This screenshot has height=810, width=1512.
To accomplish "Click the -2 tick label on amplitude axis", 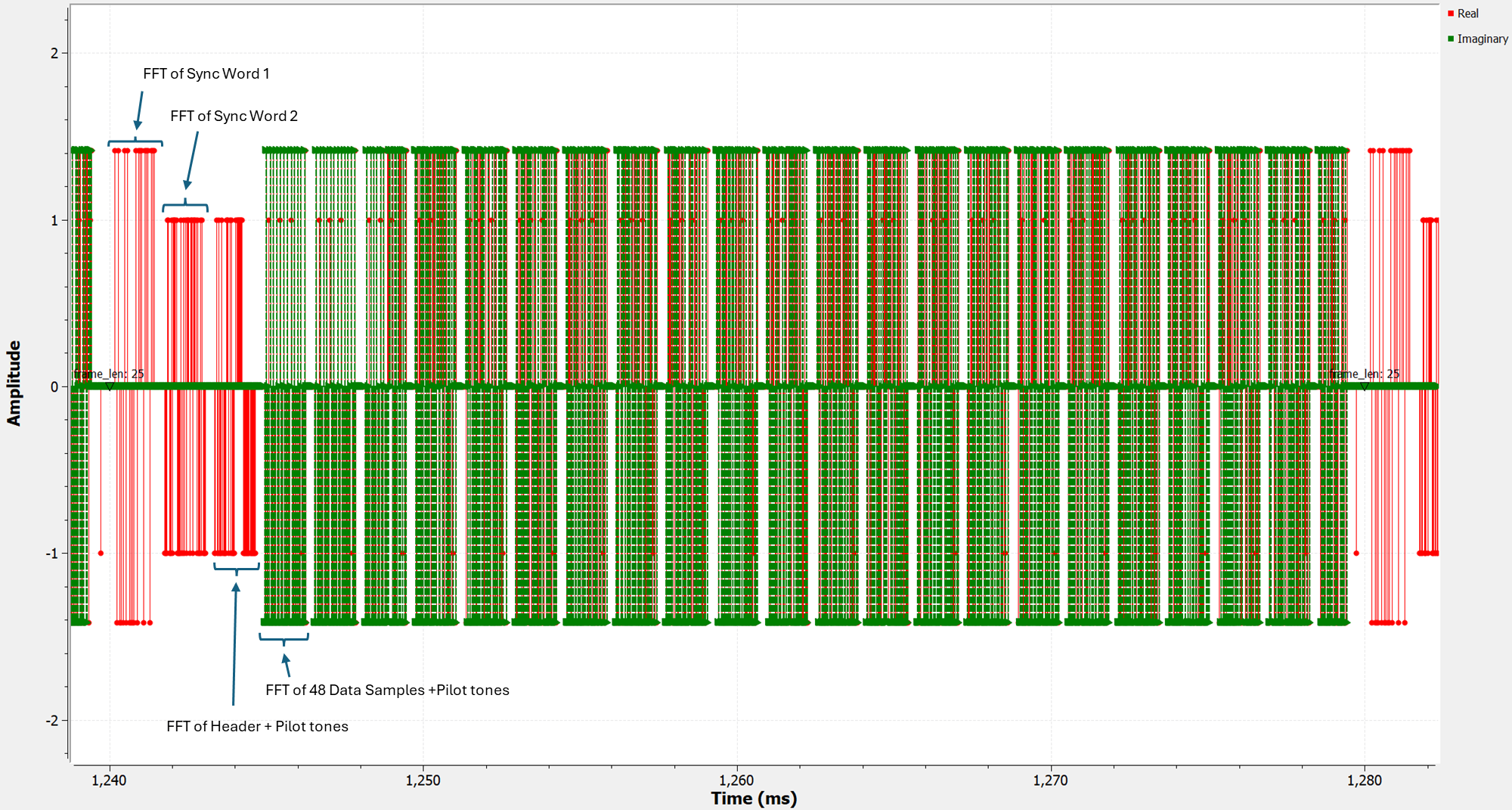I will [x=51, y=720].
